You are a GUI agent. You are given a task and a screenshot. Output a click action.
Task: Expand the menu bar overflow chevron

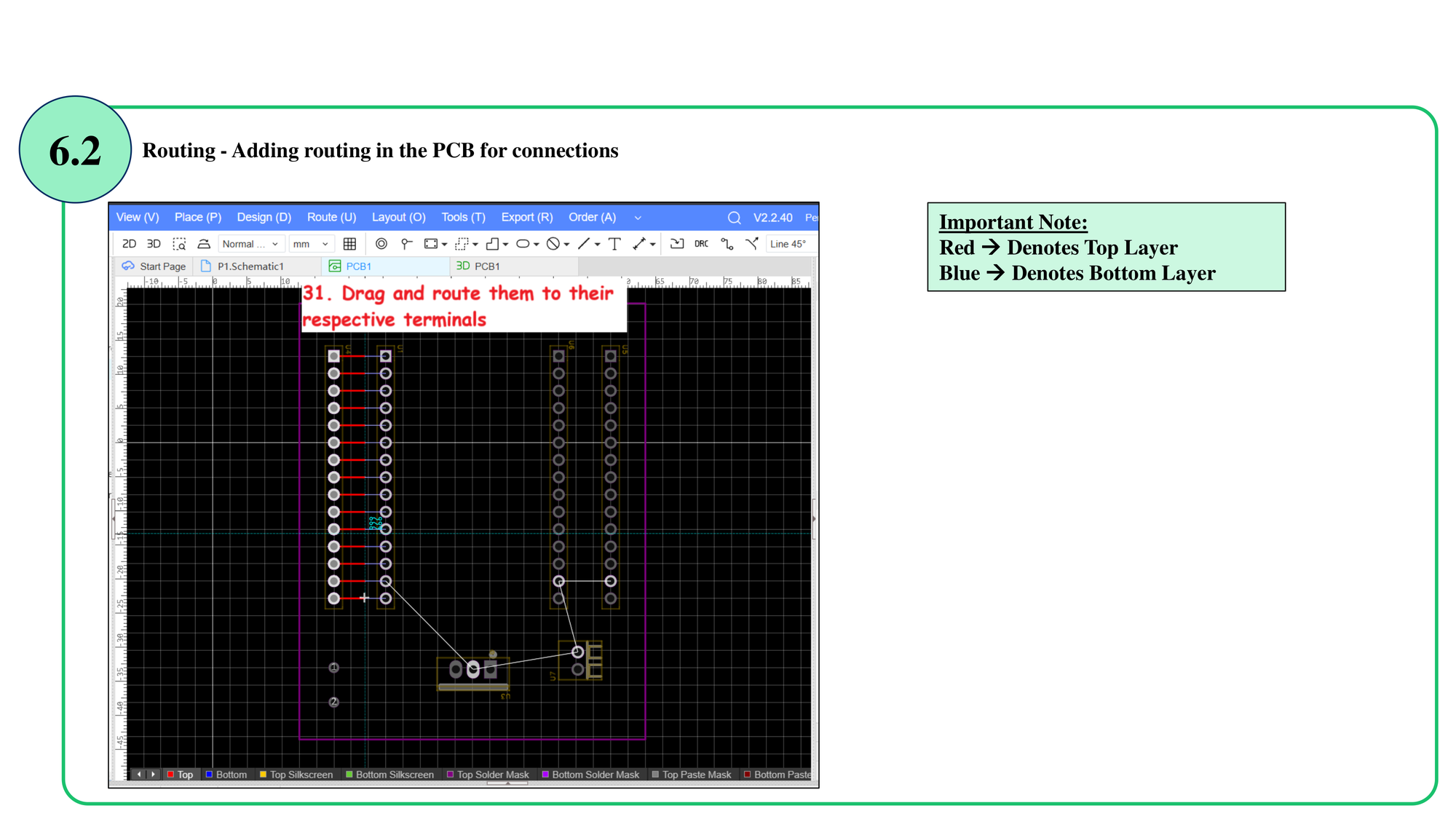[x=638, y=218]
